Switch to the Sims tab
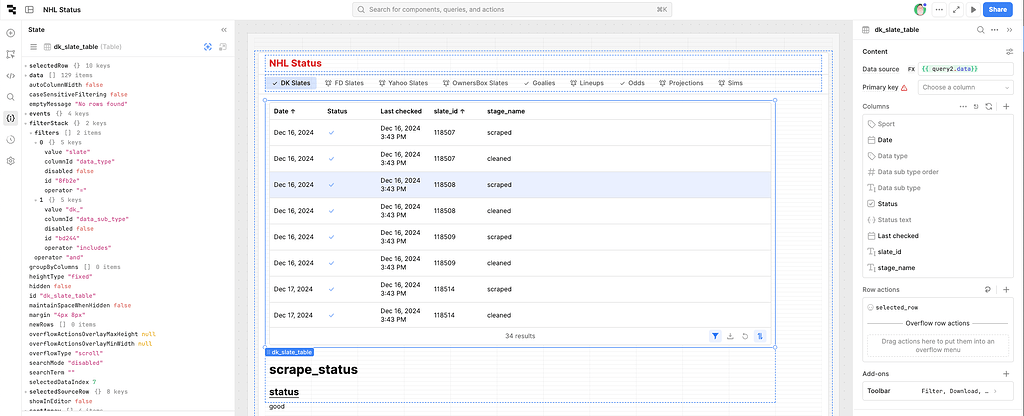Screen dimensions: 1024x416 point(729,84)
